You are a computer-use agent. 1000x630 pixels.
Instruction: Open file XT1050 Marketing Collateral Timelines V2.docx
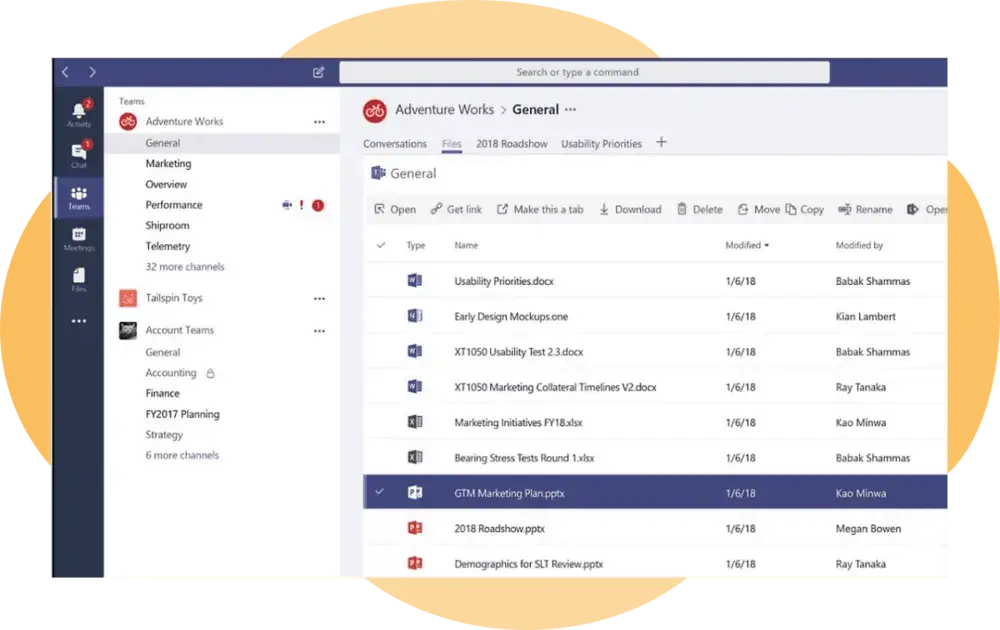pyautogui.click(x=555, y=387)
